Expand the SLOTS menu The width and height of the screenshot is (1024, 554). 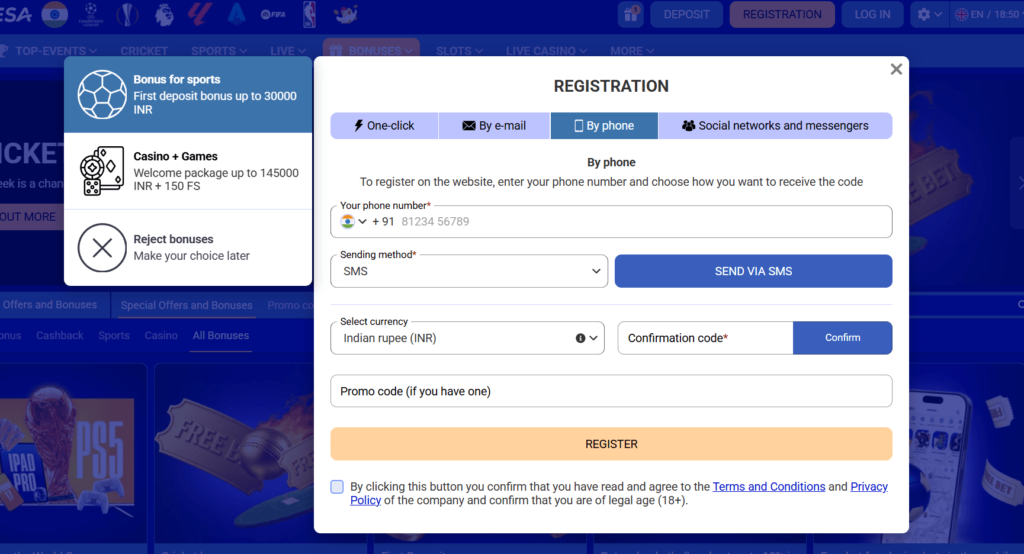point(460,51)
